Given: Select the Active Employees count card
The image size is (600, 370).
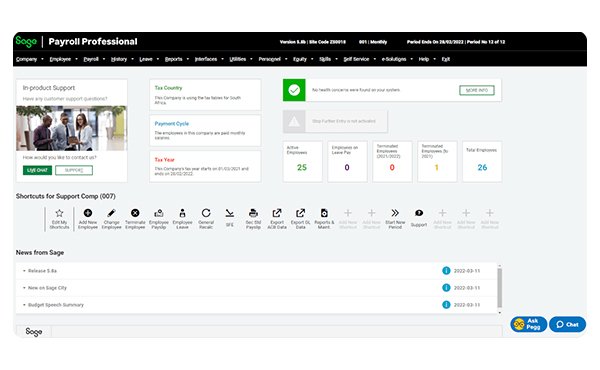Looking at the screenshot, I should [302, 161].
